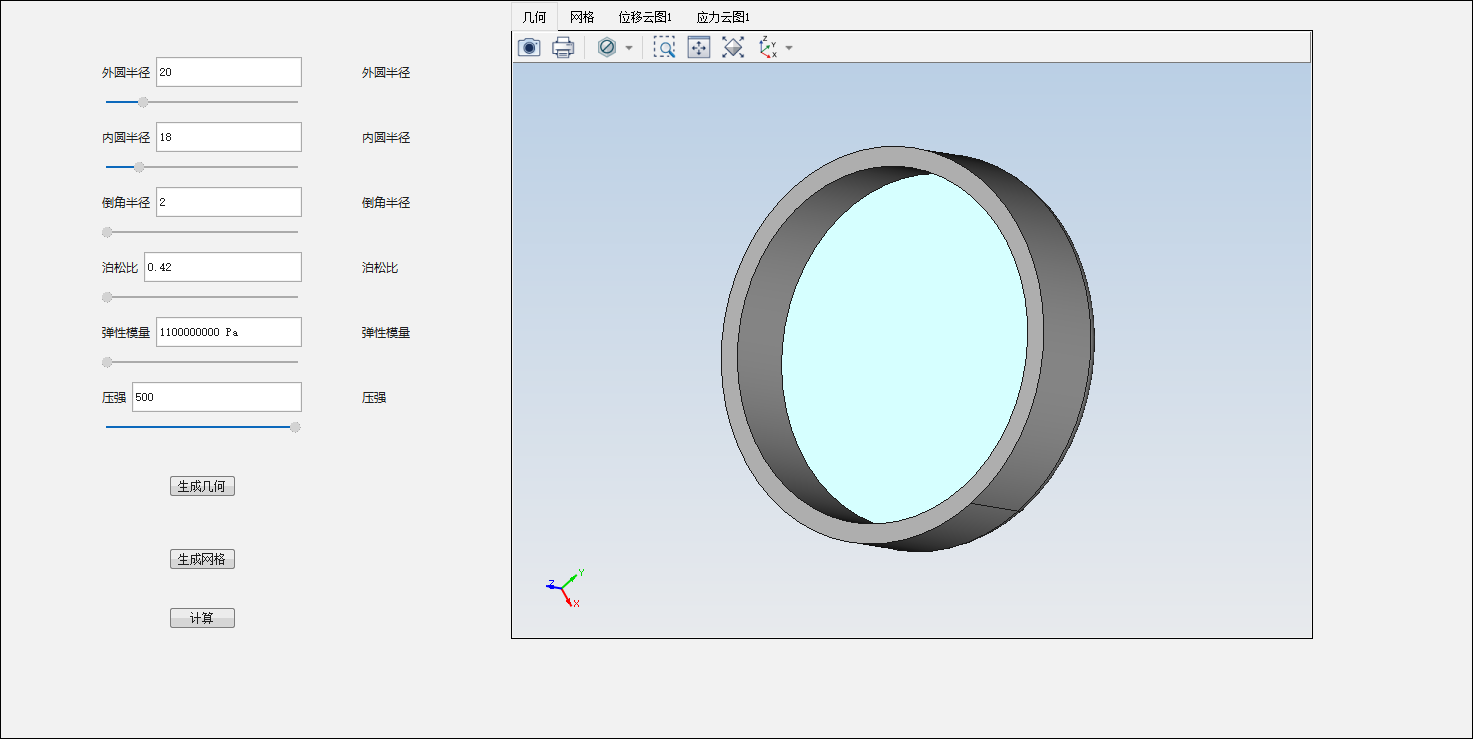
Task: Click the light cyan inner disc of the ring
Action: 905,348
